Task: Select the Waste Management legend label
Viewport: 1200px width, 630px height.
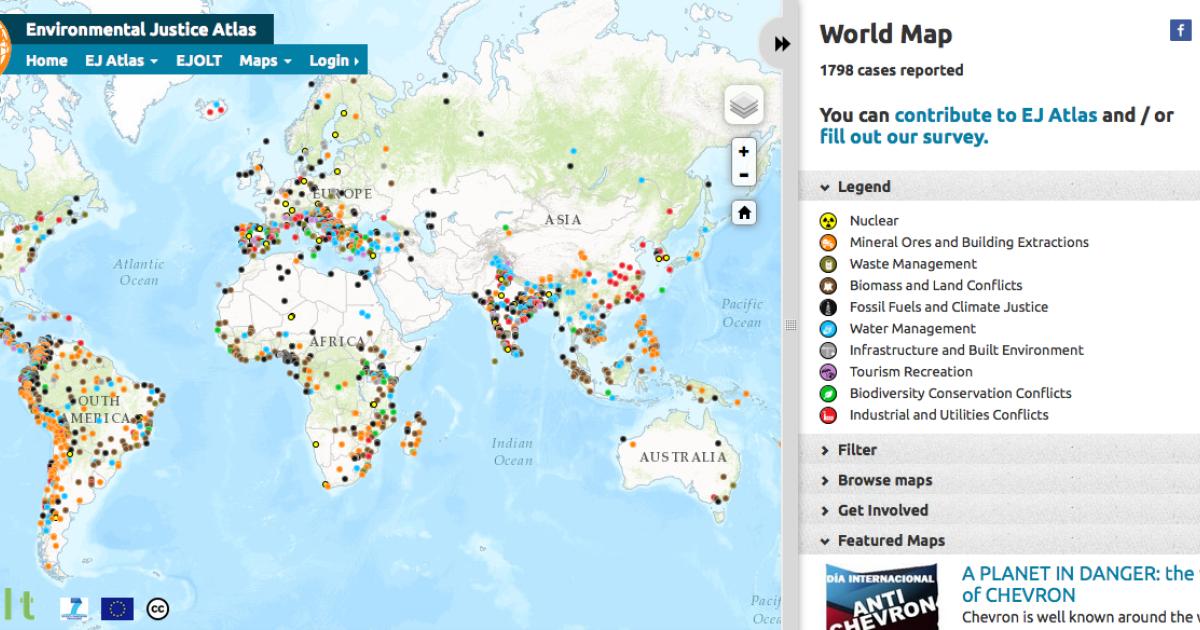Action: (913, 264)
